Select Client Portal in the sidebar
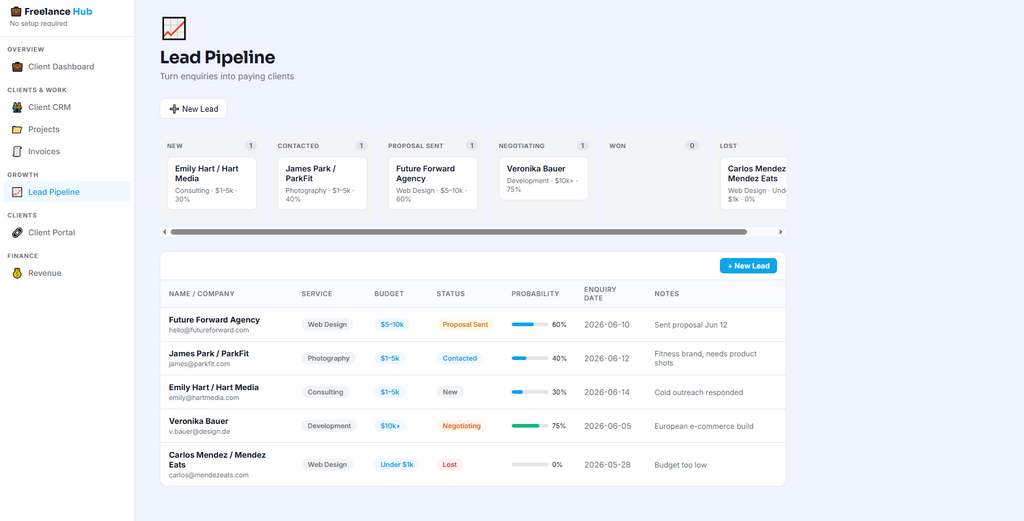The image size is (1024, 521). 67,232
